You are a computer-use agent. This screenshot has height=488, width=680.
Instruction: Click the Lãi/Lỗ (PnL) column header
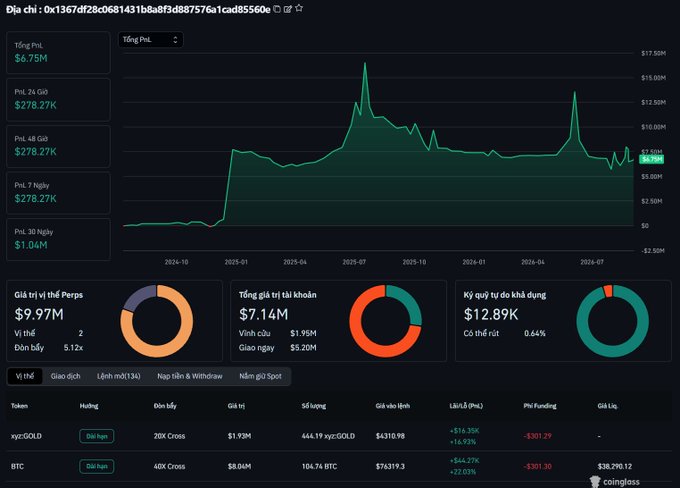(x=466, y=406)
